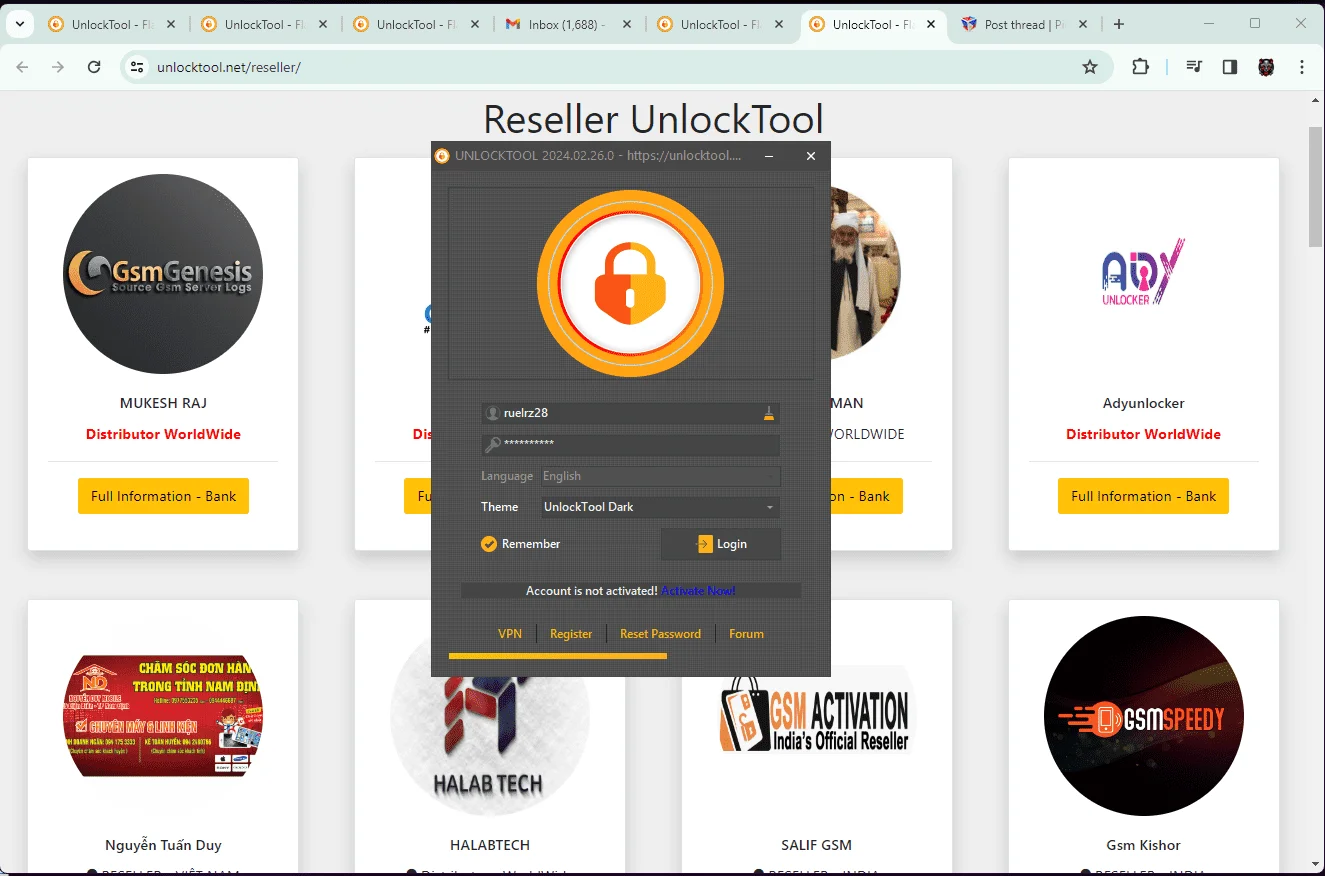Switch to the Gmail Inbox tab
Image resolution: width=1325 pixels, height=876 pixels.
(568, 25)
